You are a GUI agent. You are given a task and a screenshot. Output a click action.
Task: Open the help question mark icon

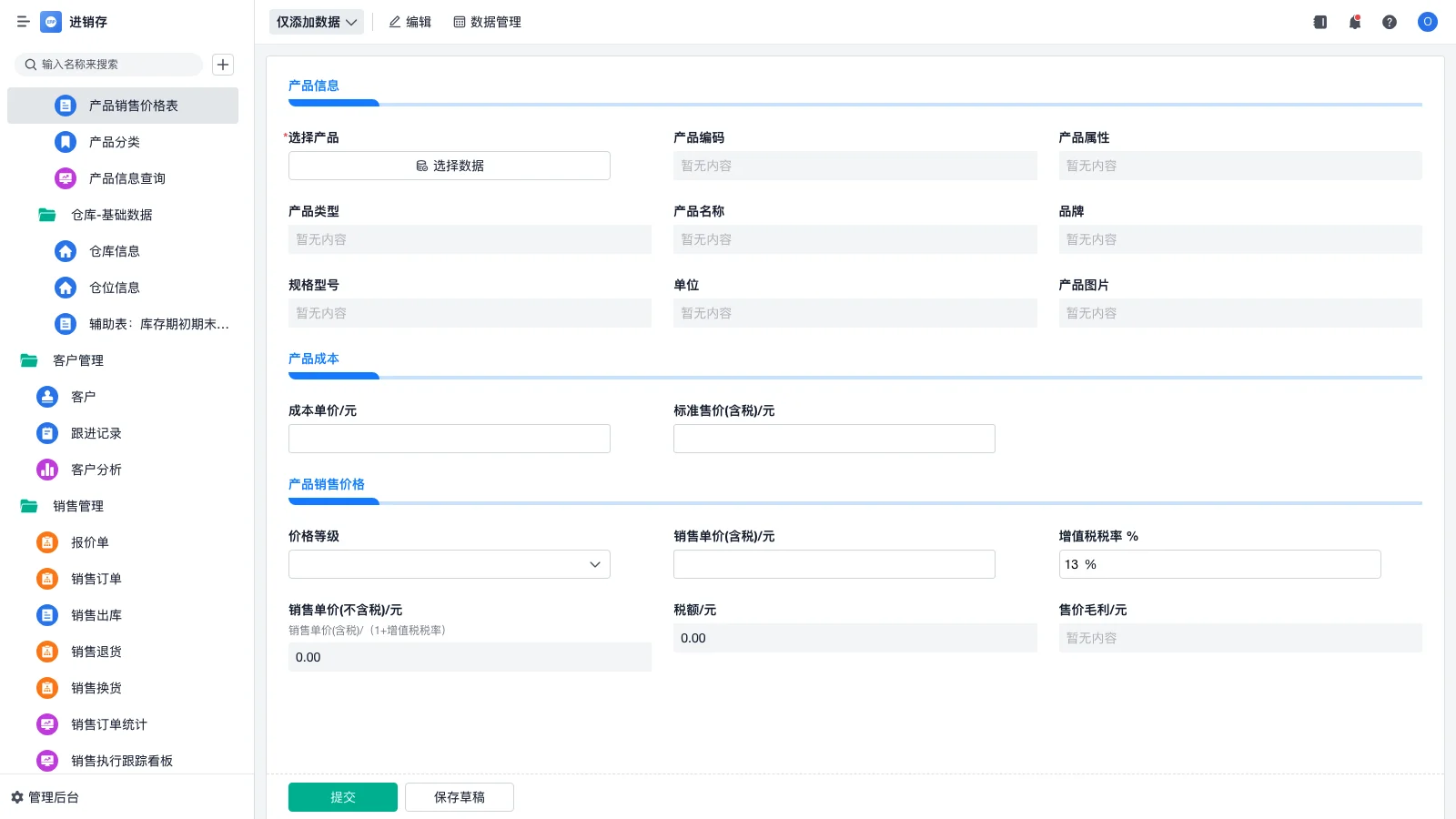tap(1390, 22)
